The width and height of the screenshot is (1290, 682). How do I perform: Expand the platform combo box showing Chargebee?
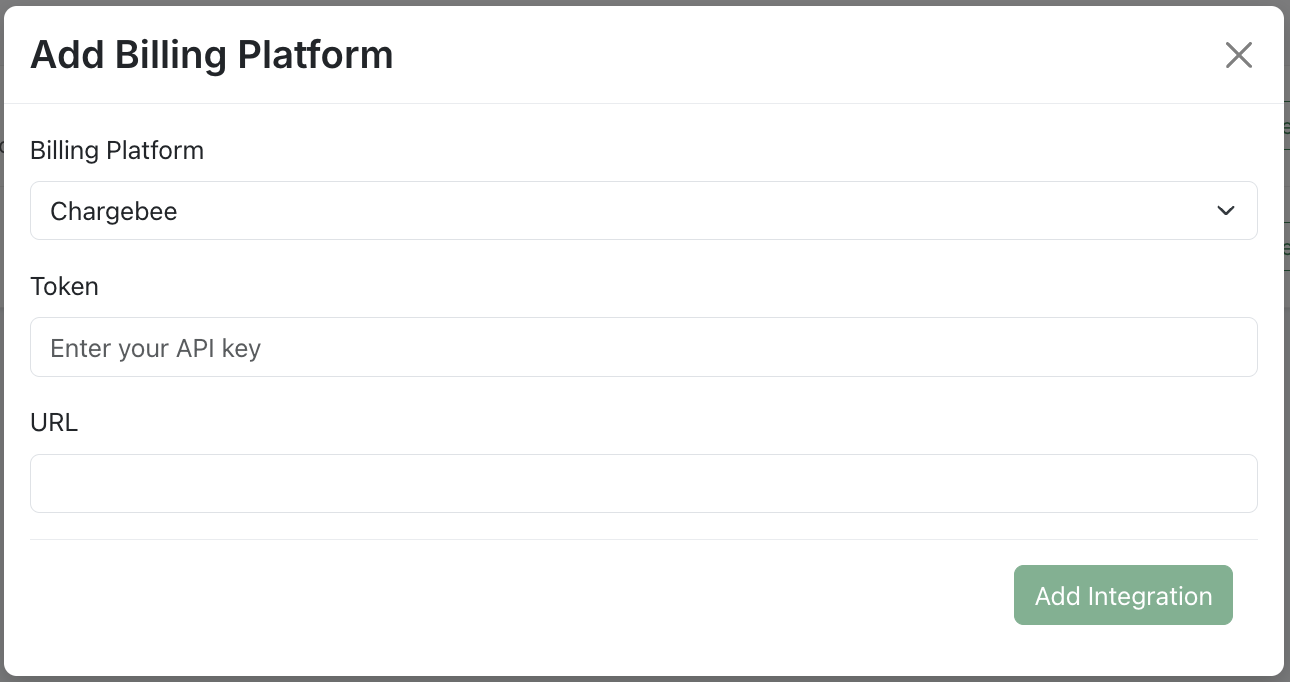pos(643,211)
